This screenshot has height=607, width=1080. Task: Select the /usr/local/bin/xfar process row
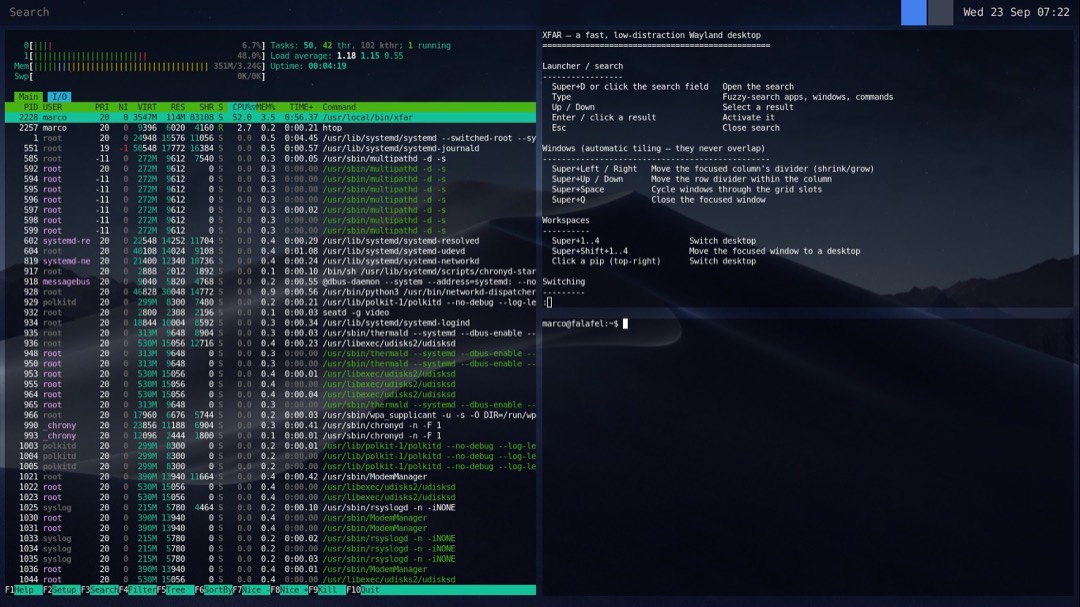[x=271, y=118]
